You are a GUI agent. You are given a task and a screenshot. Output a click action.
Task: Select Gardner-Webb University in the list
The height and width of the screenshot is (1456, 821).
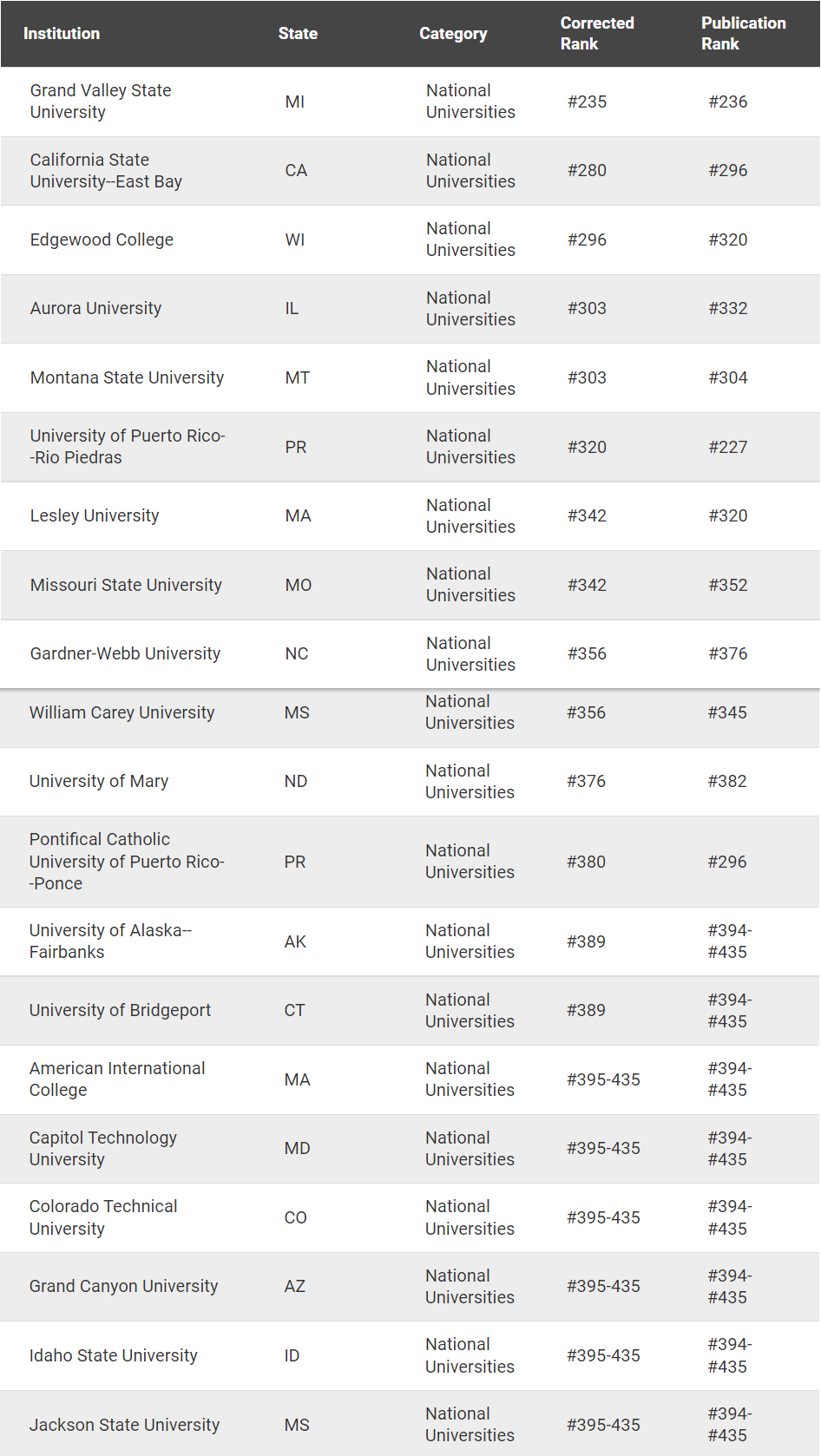[x=125, y=653]
